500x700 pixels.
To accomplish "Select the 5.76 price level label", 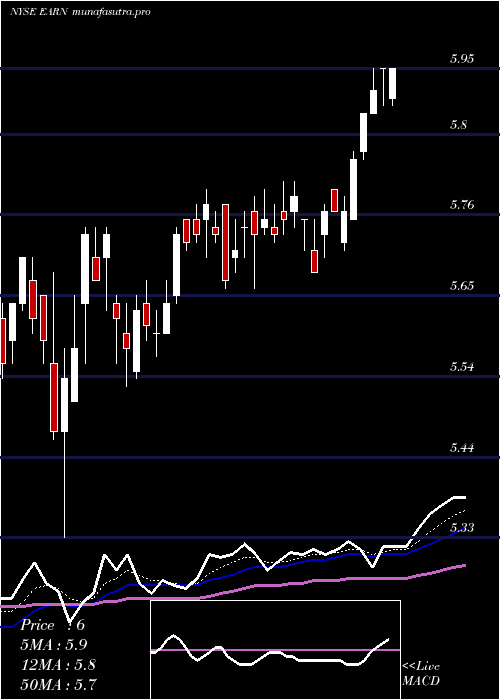I will coord(462,205).
